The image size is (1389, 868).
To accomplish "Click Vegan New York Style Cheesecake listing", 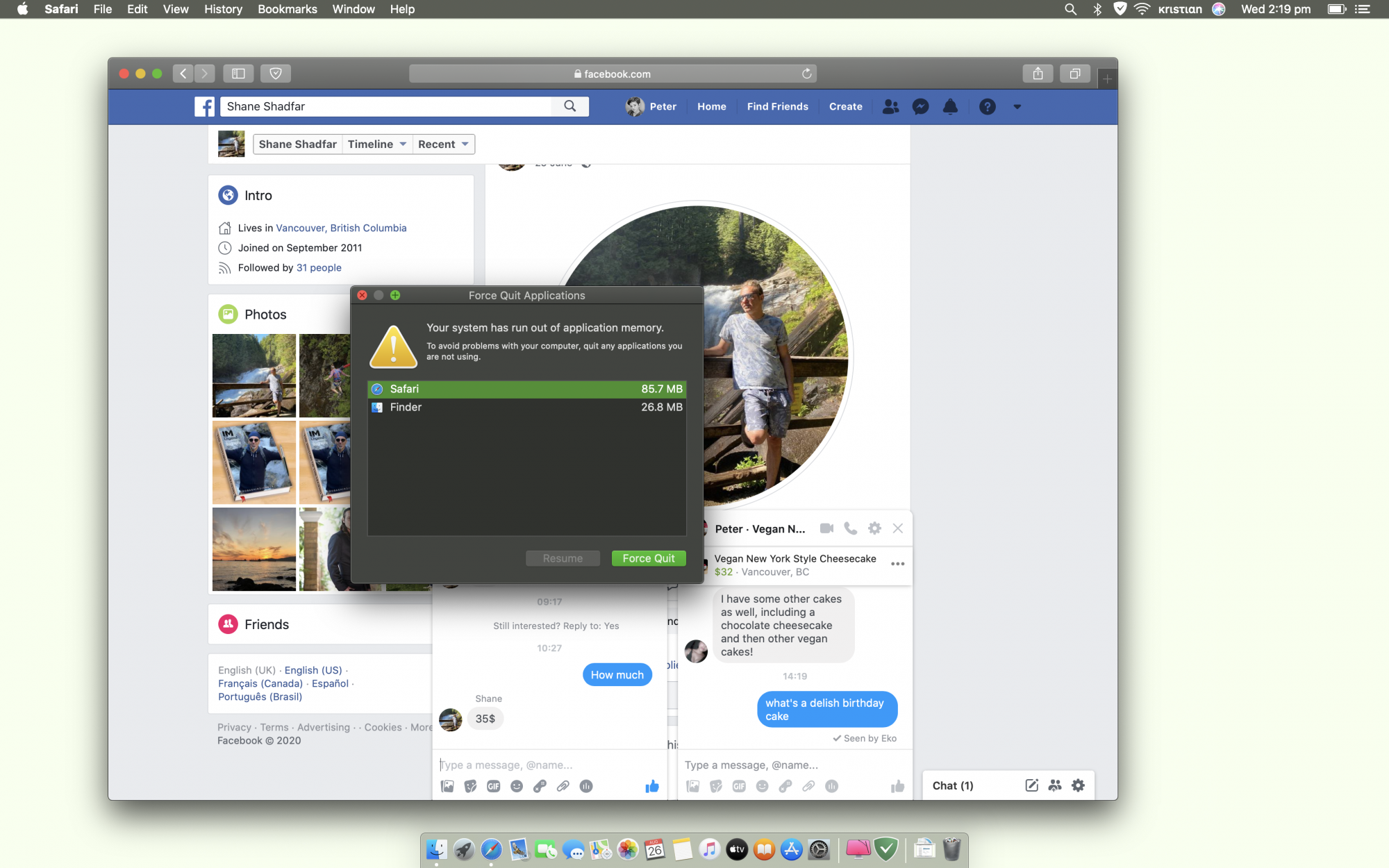I will point(795,558).
